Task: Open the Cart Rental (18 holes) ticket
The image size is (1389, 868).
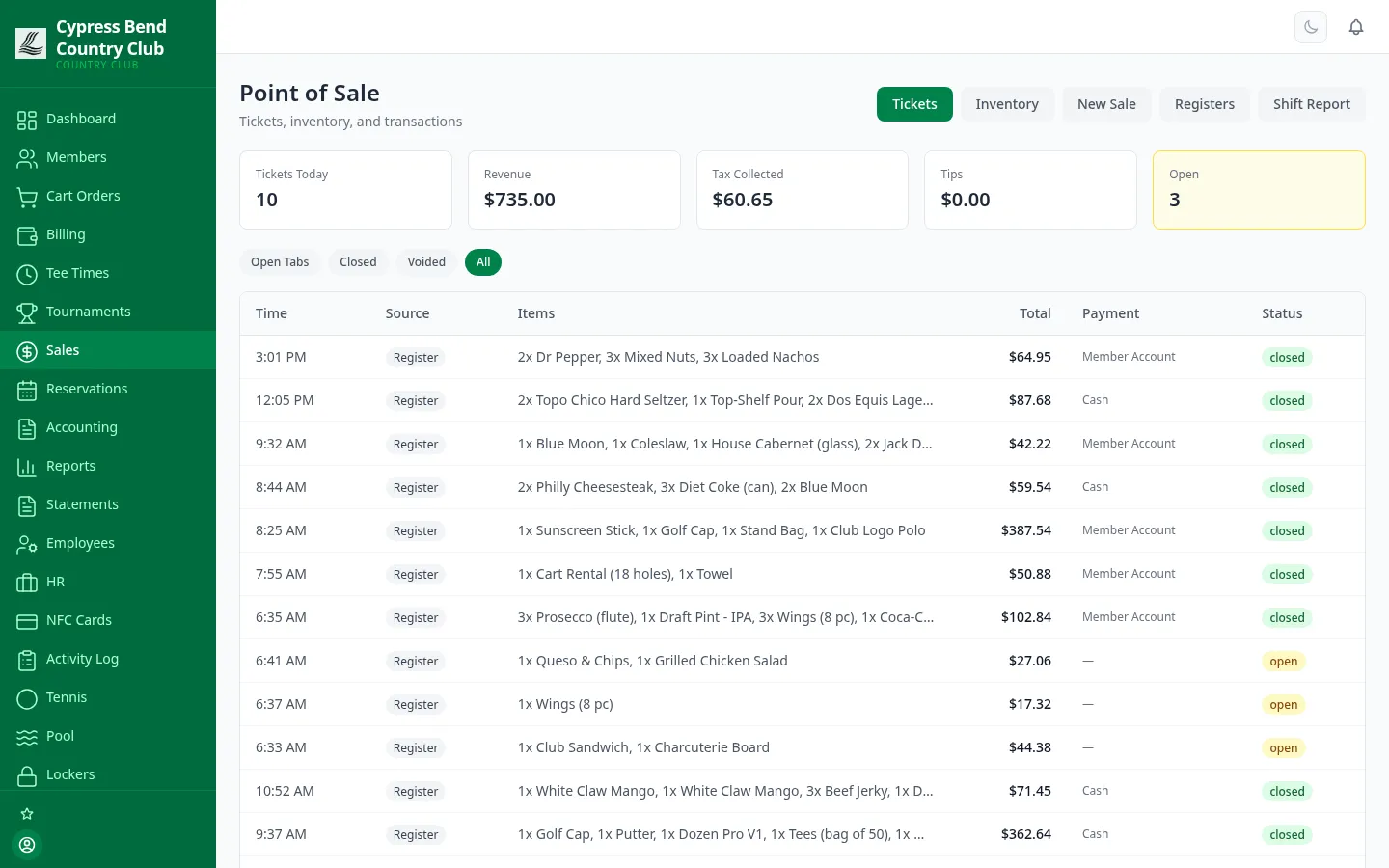Action: pyautogui.click(x=803, y=574)
